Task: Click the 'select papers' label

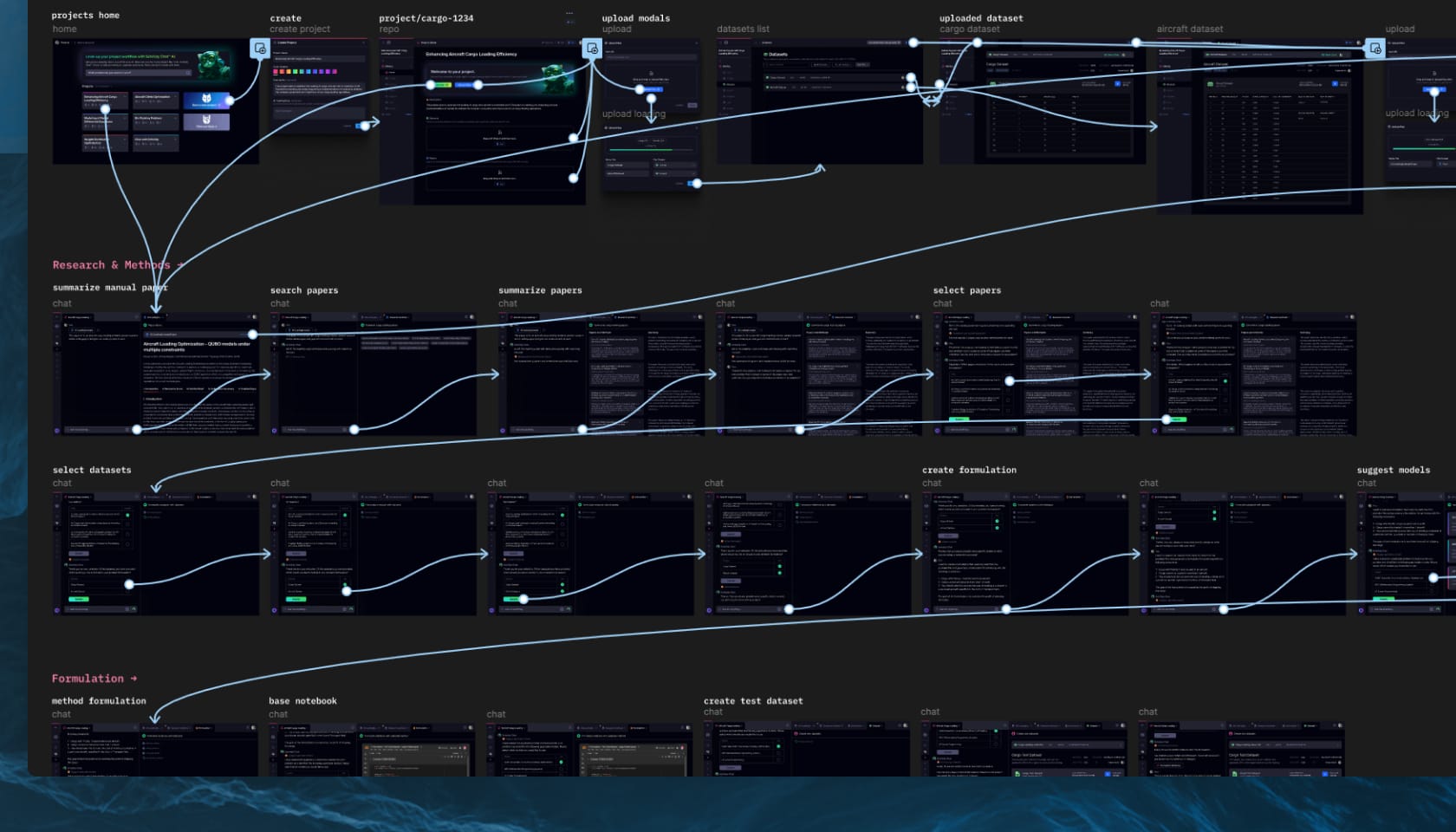Action: [967, 289]
